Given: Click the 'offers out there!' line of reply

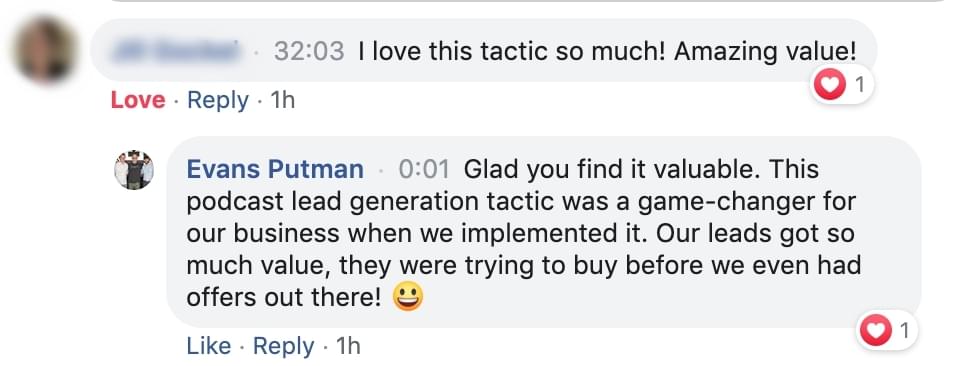Looking at the screenshot, I should pos(283,298).
